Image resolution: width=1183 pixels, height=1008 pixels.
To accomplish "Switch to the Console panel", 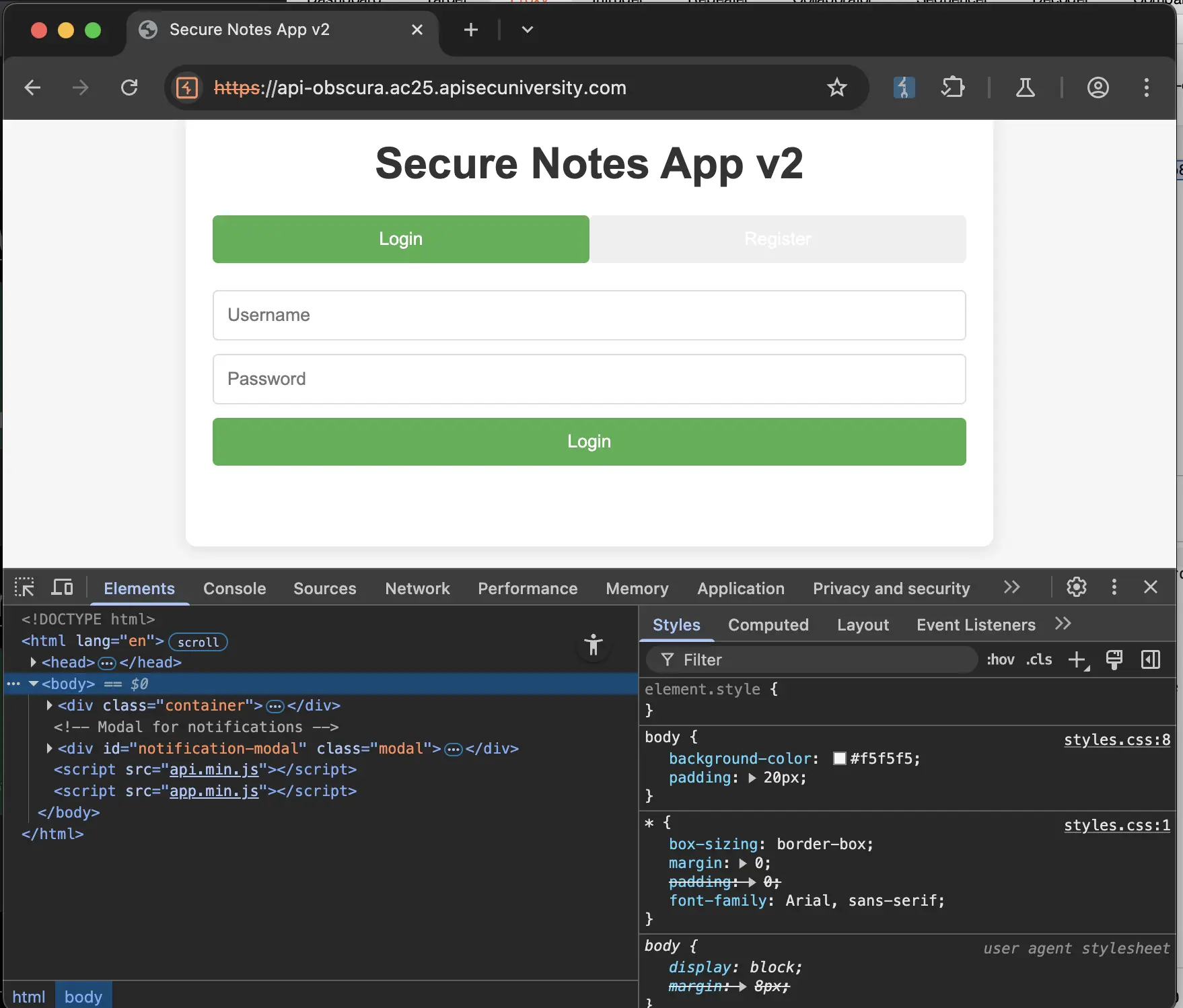I will 234,588.
